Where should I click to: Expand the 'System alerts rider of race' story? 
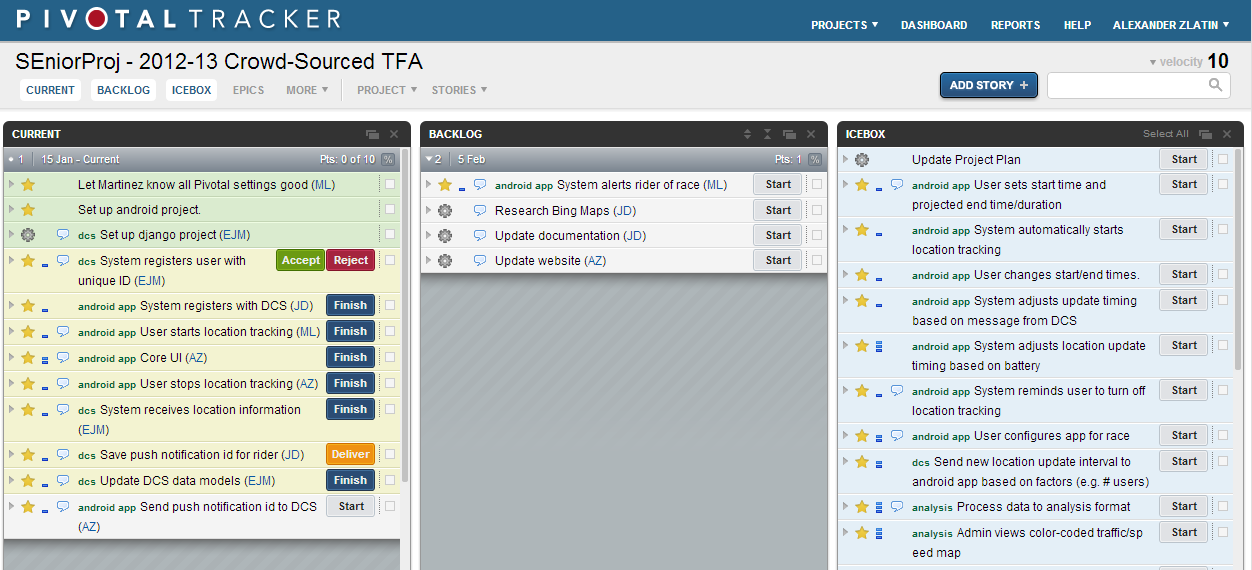click(429, 185)
